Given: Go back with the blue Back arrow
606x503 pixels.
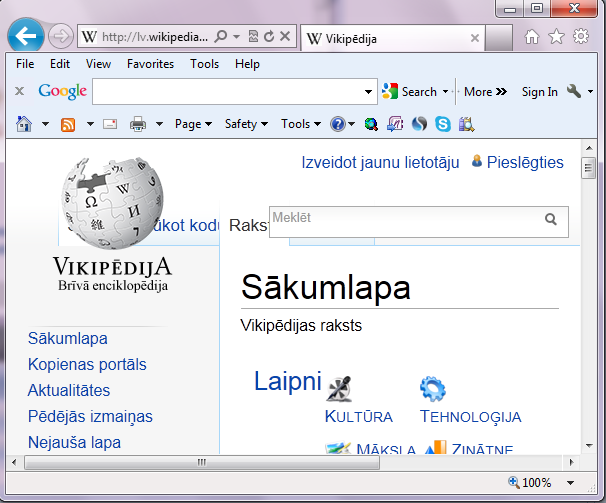Looking at the screenshot, I should 26,36.
